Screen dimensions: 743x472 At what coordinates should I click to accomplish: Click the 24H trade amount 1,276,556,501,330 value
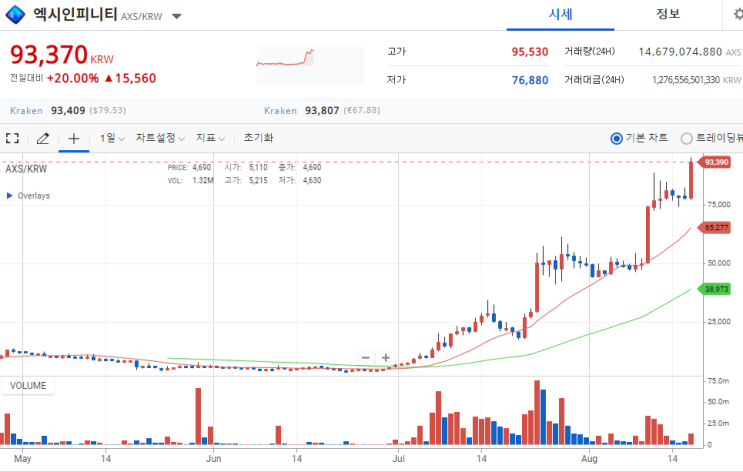pos(686,80)
